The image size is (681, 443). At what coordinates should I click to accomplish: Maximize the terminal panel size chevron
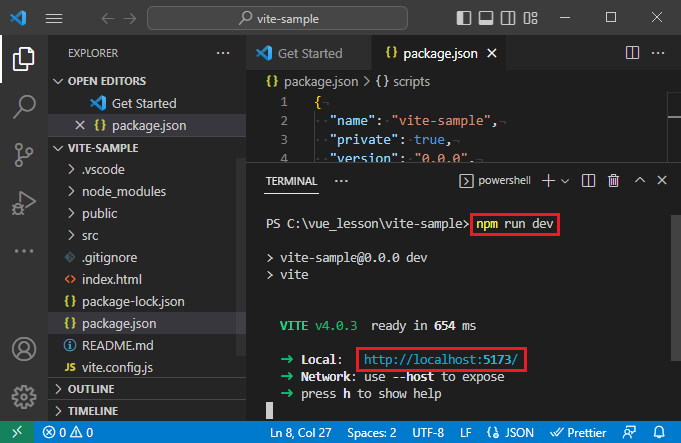coord(640,180)
